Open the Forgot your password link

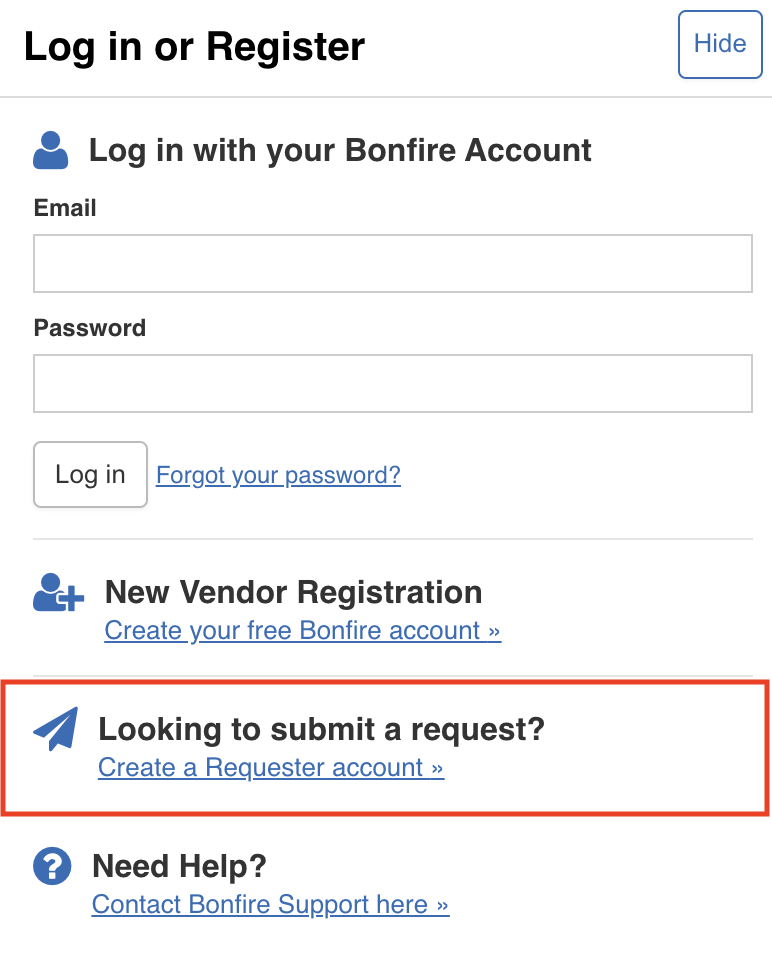point(278,475)
